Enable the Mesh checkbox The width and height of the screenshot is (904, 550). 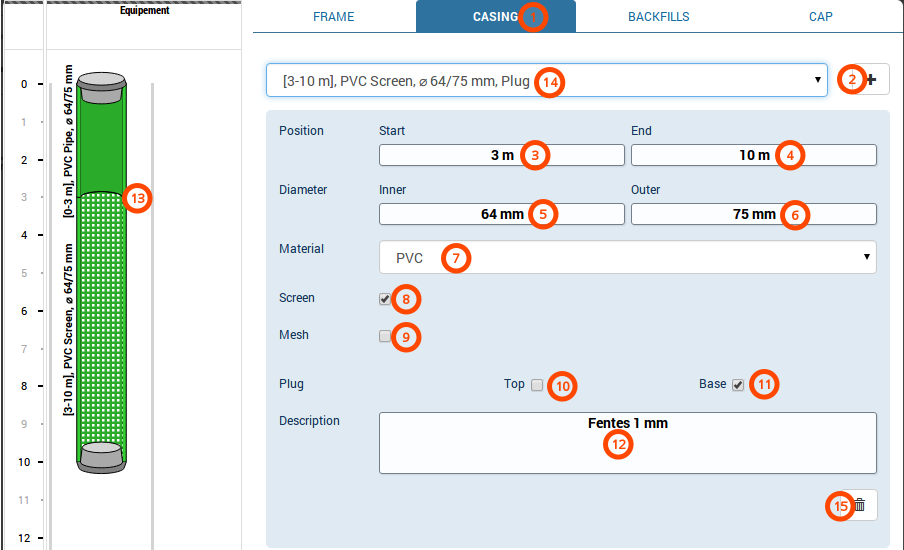(x=385, y=336)
